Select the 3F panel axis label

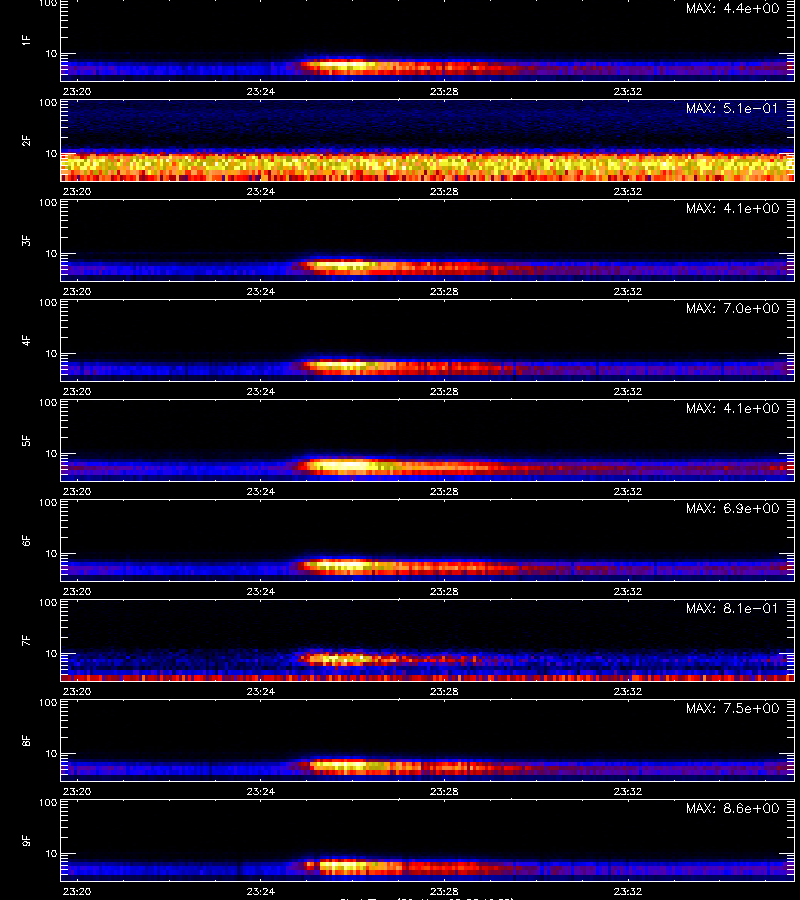tap(26, 240)
